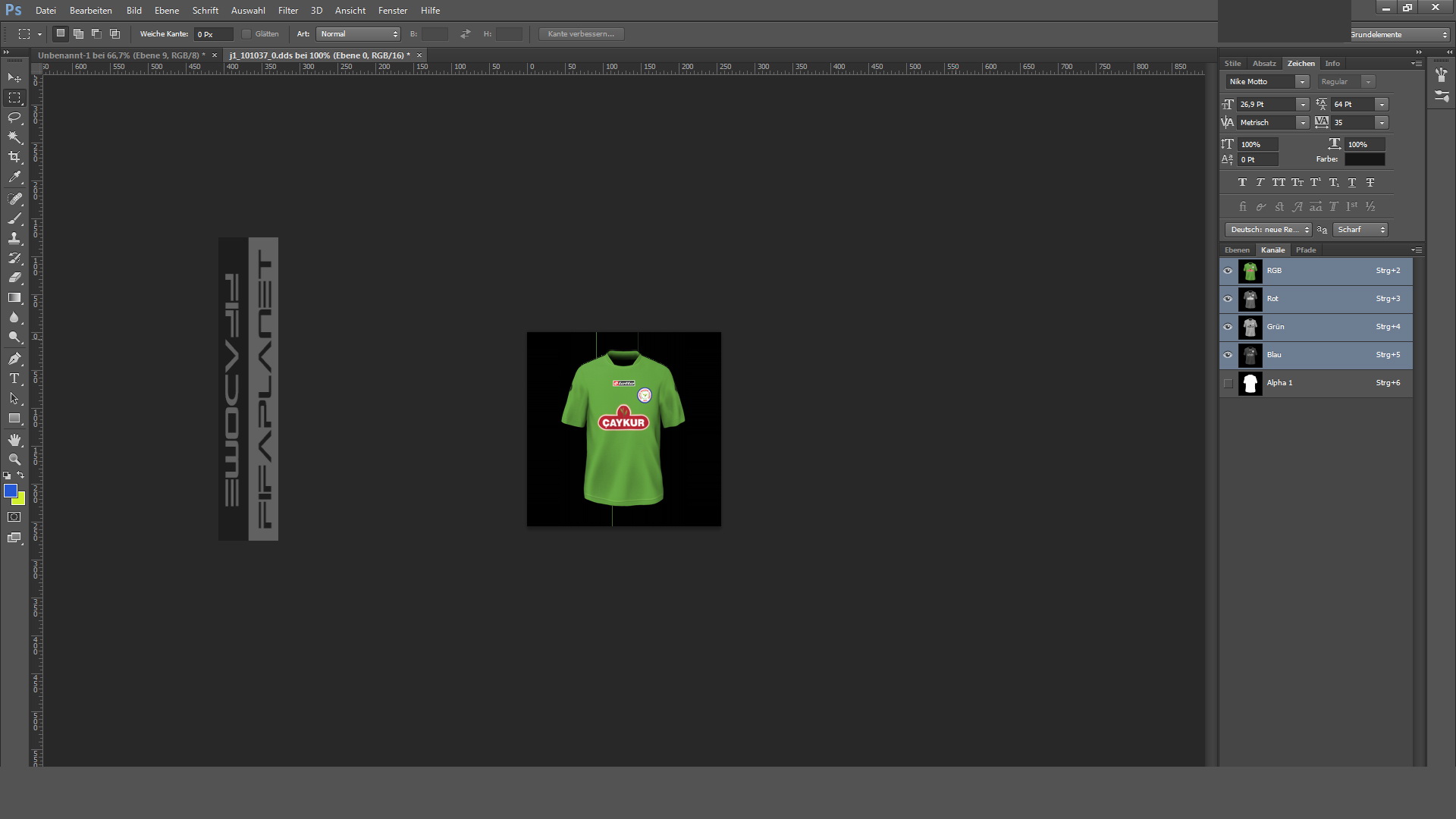Select the Pen tool

[14, 359]
